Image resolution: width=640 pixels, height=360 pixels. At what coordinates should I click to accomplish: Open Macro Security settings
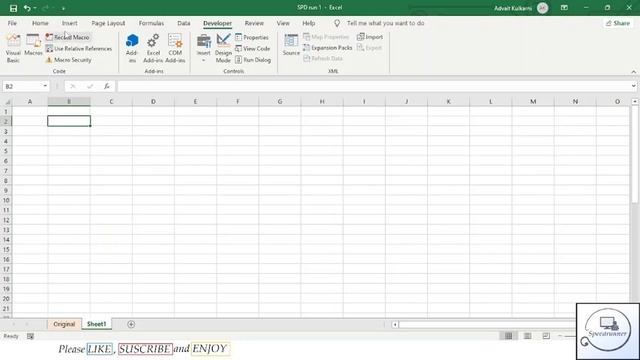pyautogui.click(x=68, y=60)
